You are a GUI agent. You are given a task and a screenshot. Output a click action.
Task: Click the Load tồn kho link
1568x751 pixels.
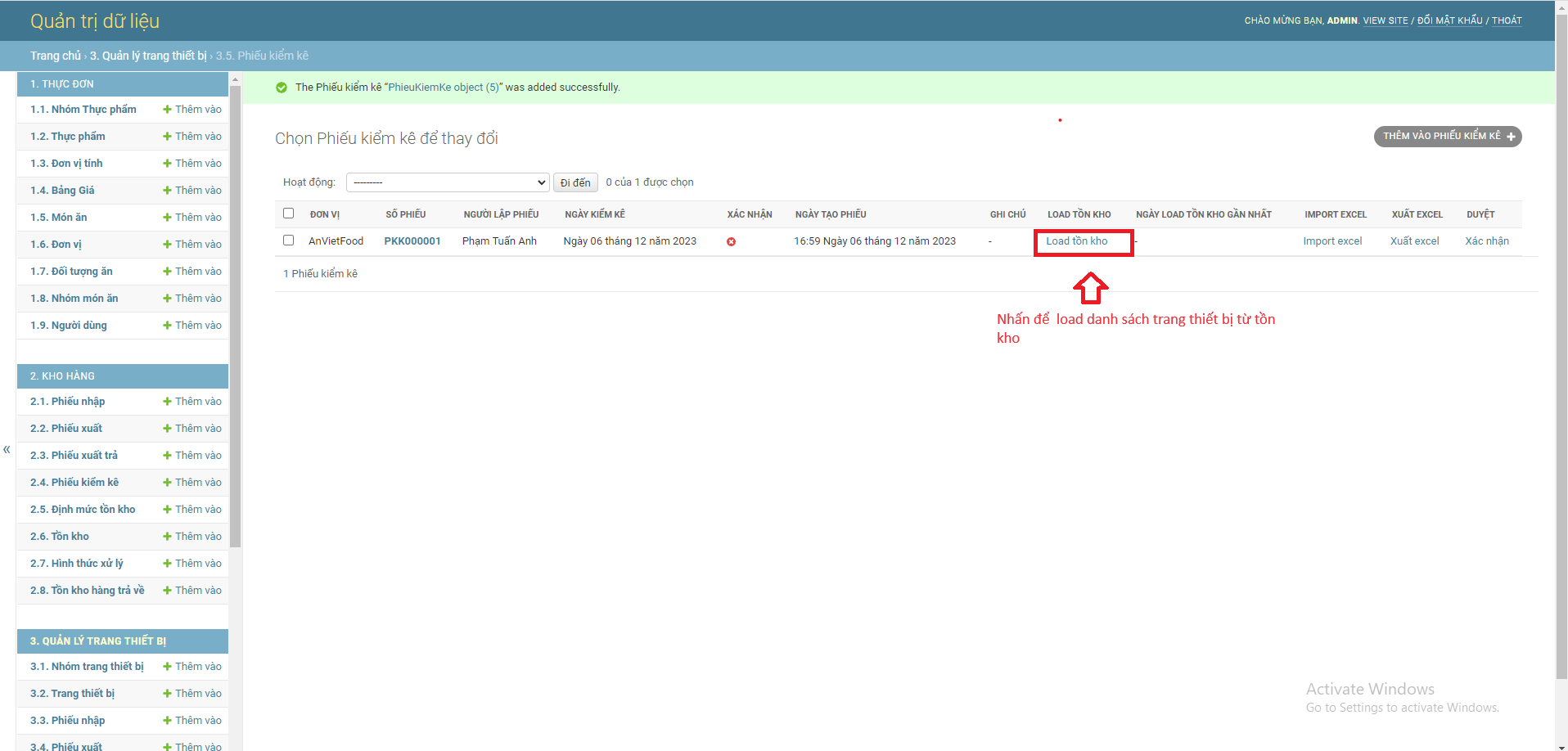[x=1082, y=241]
